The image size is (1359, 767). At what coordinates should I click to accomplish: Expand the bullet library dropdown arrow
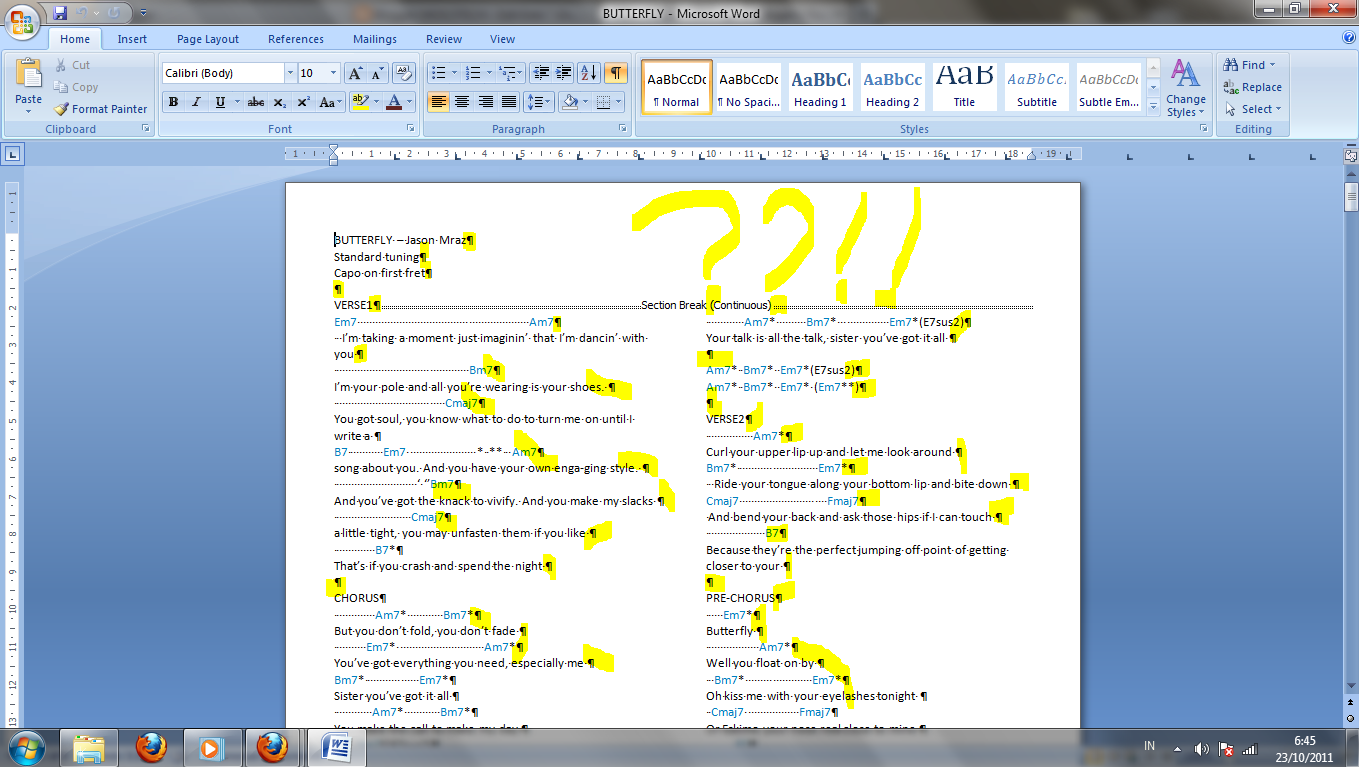coord(455,73)
